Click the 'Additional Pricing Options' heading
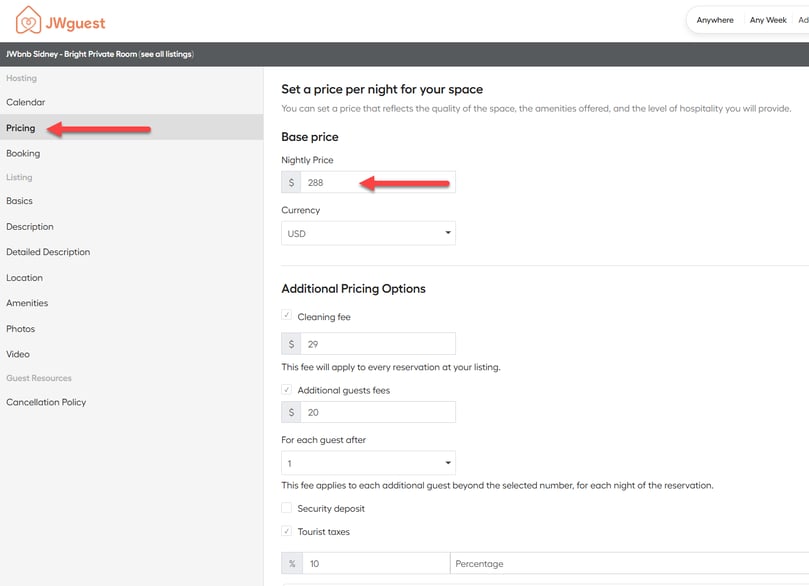This screenshot has width=809, height=586. click(353, 288)
